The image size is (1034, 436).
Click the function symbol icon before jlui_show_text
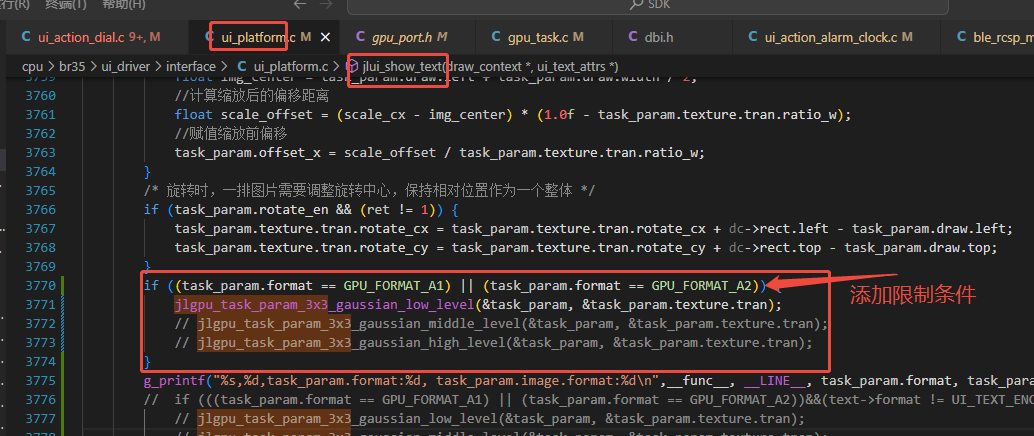tap(353, 67)
